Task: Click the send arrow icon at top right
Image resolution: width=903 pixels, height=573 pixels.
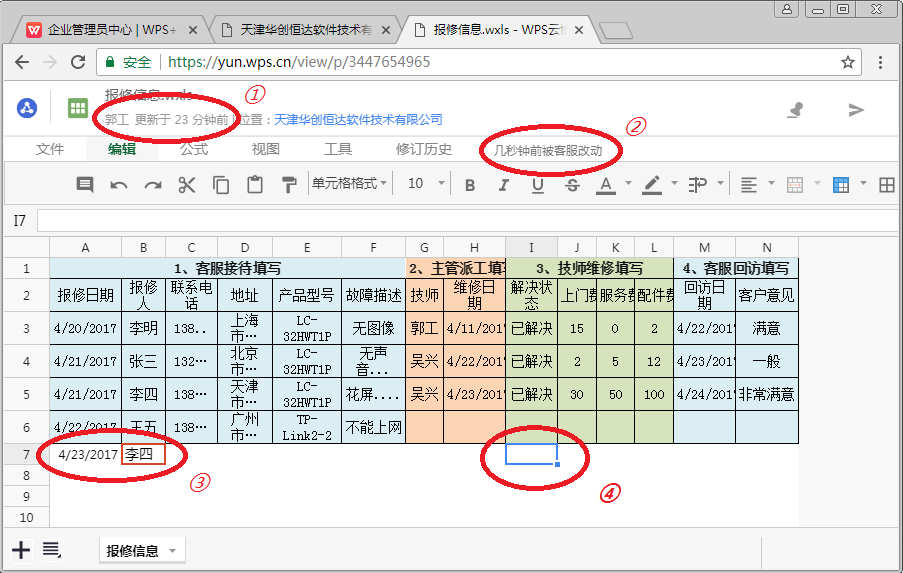Action: [856, 109]
